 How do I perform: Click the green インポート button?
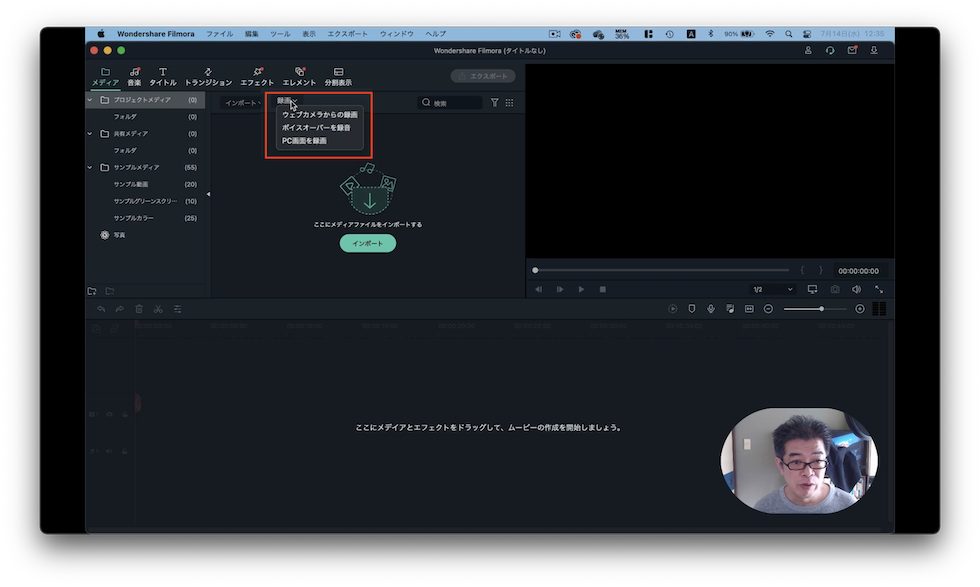(368, 243)
